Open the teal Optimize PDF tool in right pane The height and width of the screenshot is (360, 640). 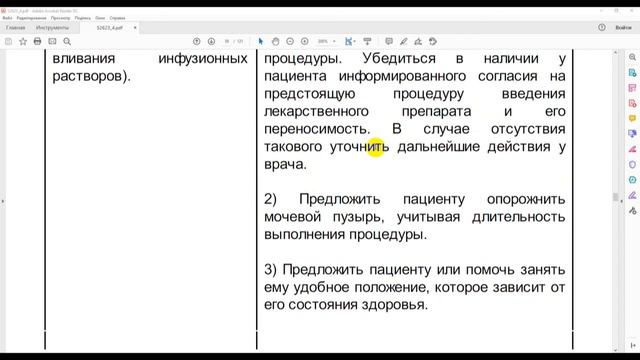[x=633, y=180]
